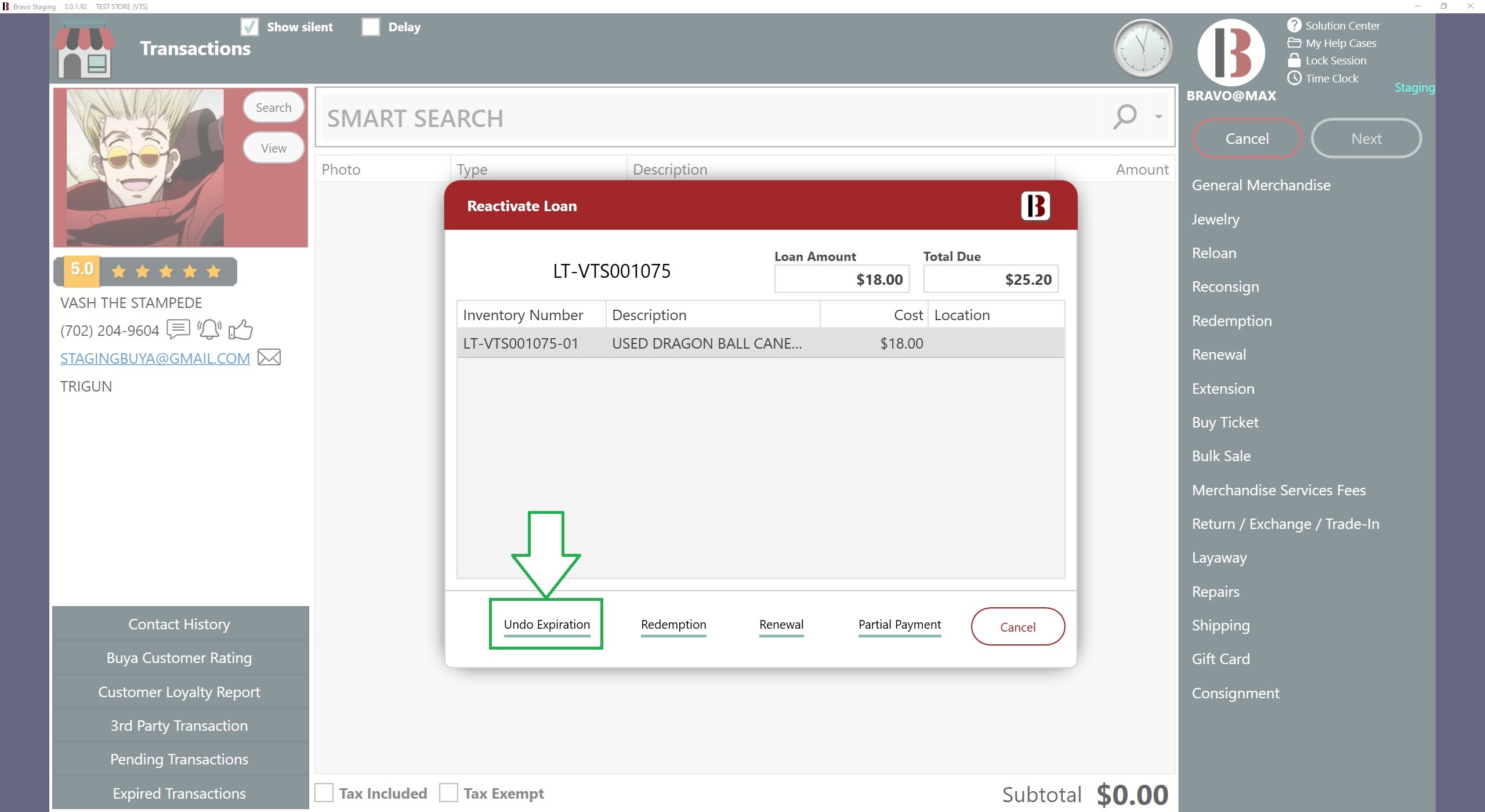Check the Tax Included box
1485x812 pixels.
click(x=324, y=793)
